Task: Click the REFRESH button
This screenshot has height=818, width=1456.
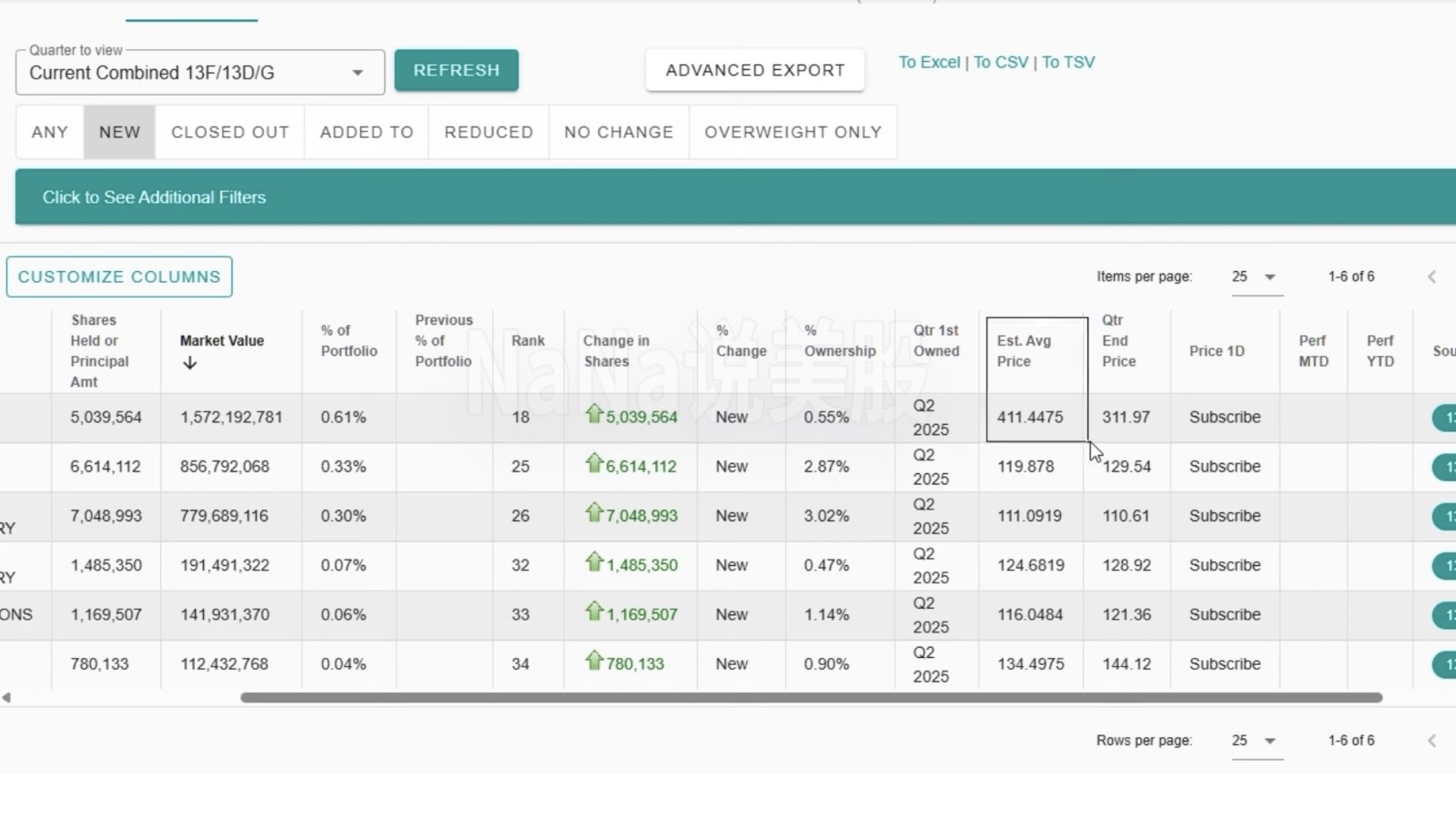Action: click(x=456, y=70)
